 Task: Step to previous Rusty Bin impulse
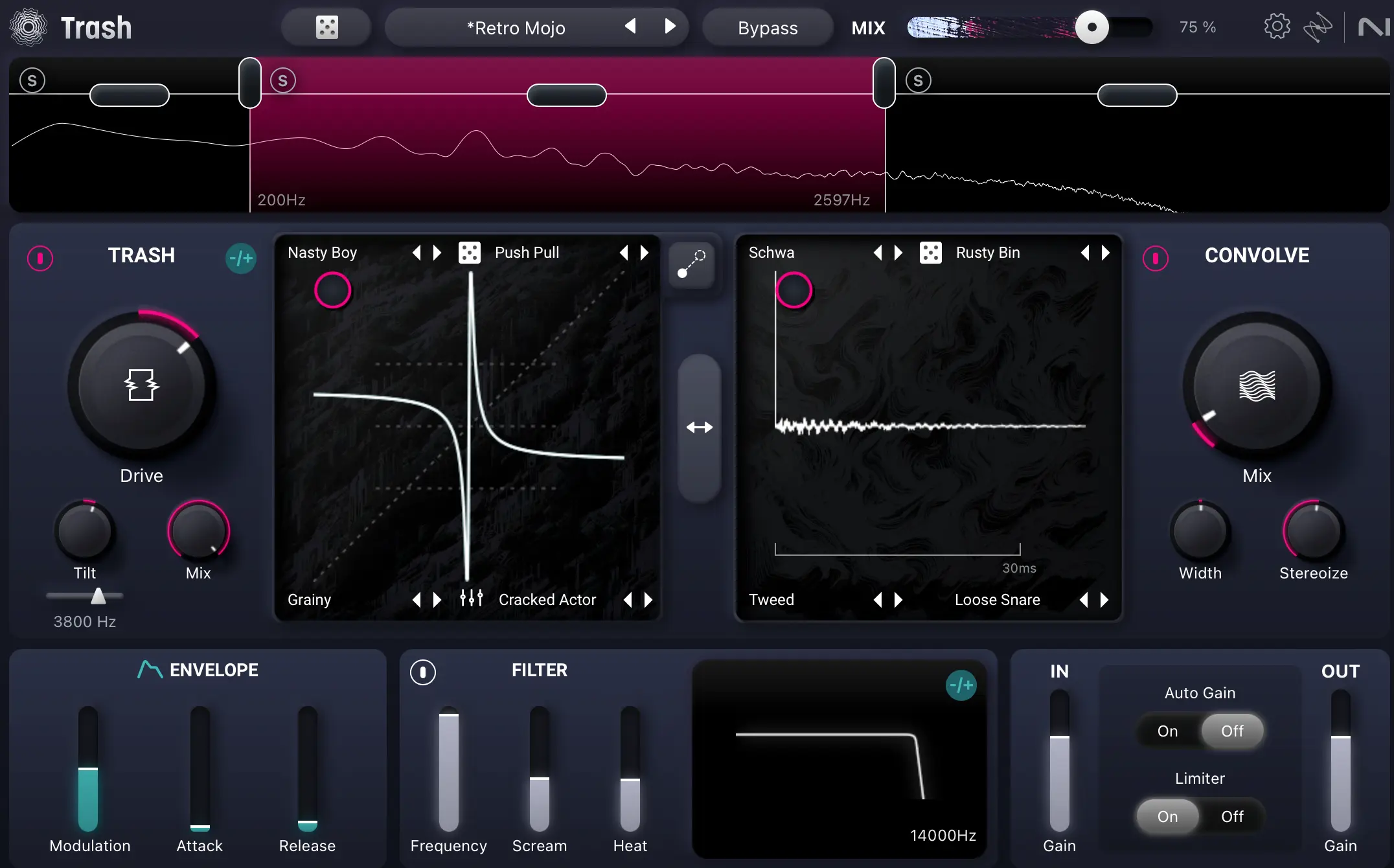(x=1085, y=253)
